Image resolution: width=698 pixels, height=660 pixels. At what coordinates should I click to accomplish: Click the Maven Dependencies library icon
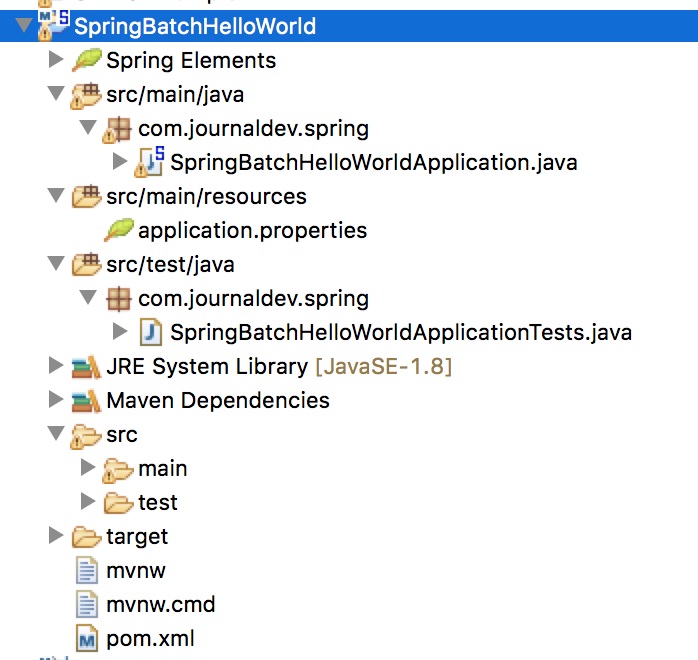pos(86,401)
